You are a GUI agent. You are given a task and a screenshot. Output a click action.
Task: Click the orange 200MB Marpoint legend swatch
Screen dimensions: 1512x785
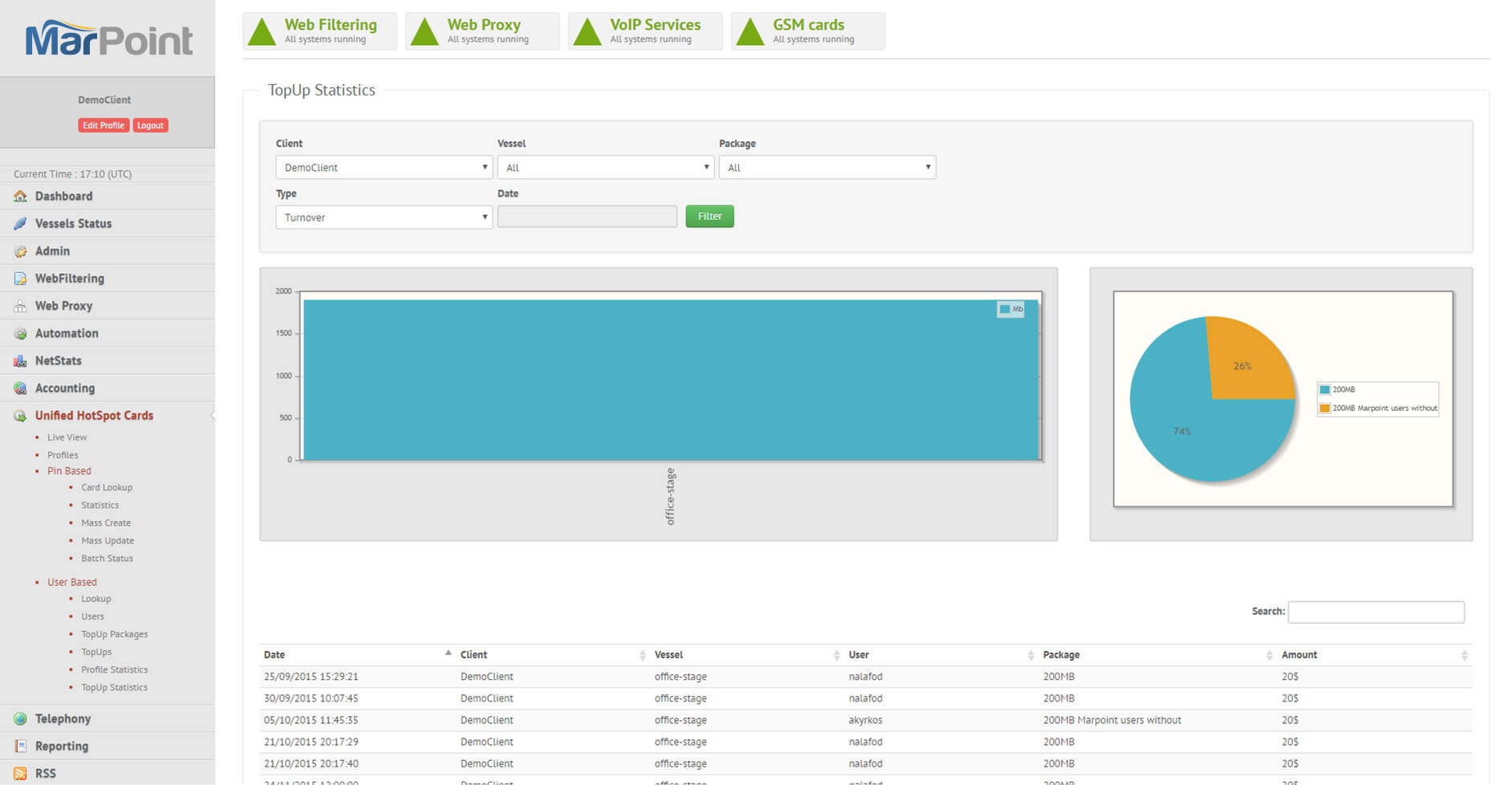[1325, 408]
